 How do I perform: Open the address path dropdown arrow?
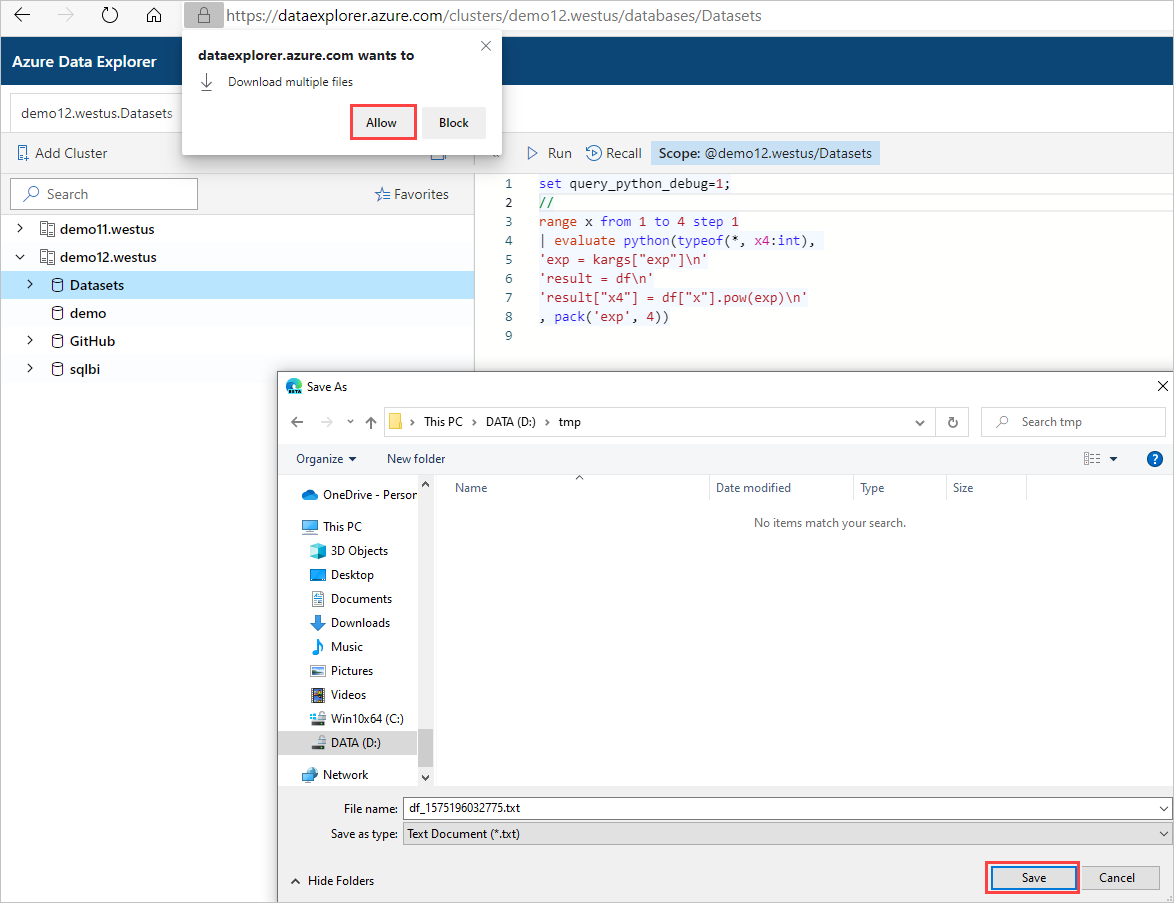[919, 421]
